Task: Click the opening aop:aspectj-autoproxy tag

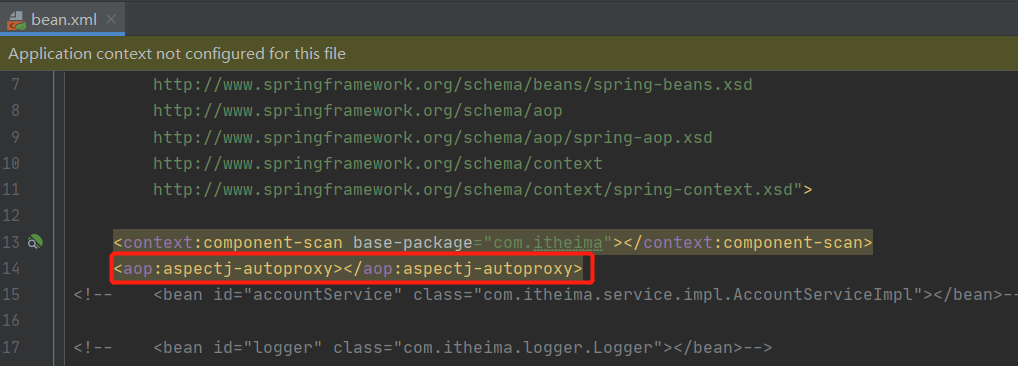Action: (x=228, y=269)
